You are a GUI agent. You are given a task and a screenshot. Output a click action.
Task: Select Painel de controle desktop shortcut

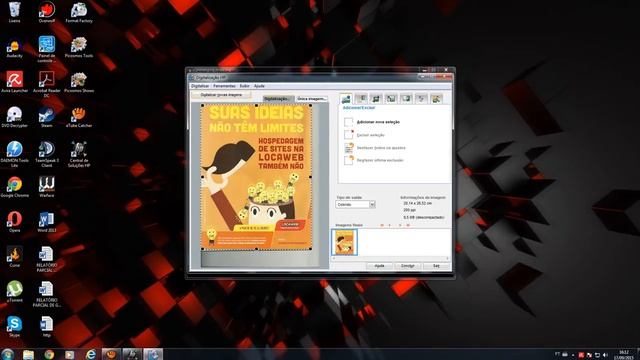tap(47, 49)
